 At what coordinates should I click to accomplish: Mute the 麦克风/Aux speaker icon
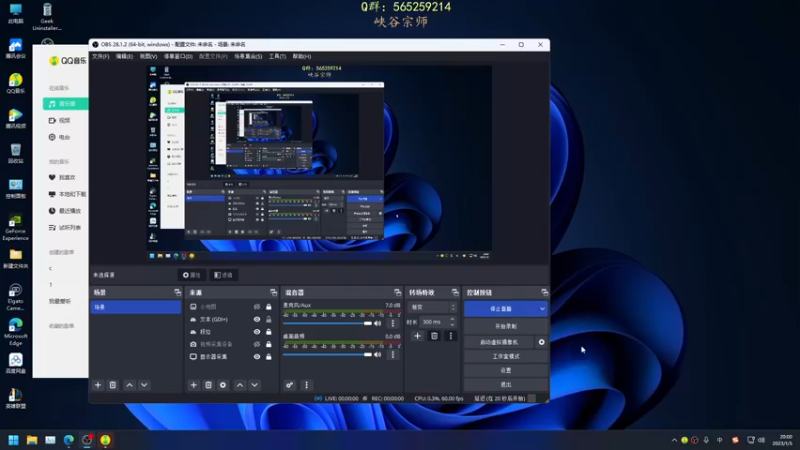tap(378, 323)
